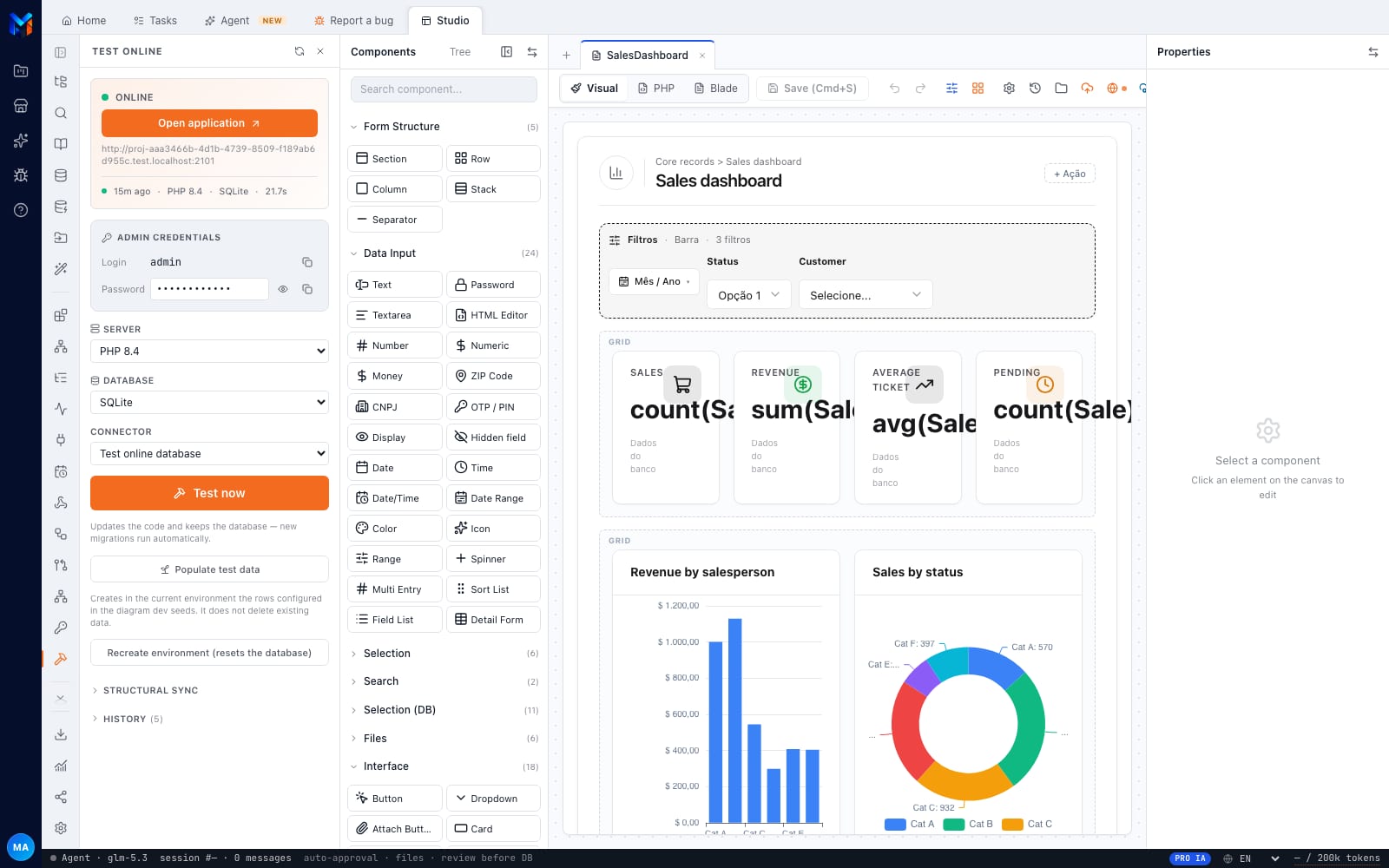1389x868 pixels.
Task: Click the Test now button
Action: [x=209, y=493]
